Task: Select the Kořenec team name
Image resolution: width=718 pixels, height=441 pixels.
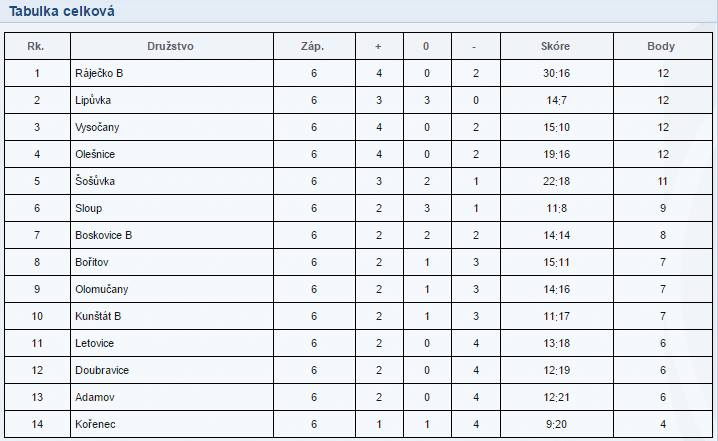Action: point(95,425)
